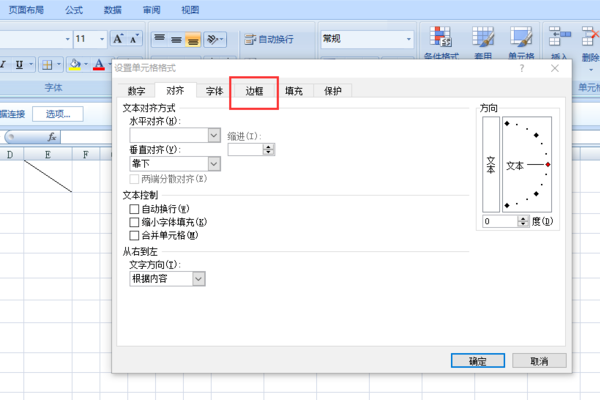The height and width of the screenshot is (400, 600).
Task: Apply middle vertical alignment in ribbon
Action: coord(176,39)
